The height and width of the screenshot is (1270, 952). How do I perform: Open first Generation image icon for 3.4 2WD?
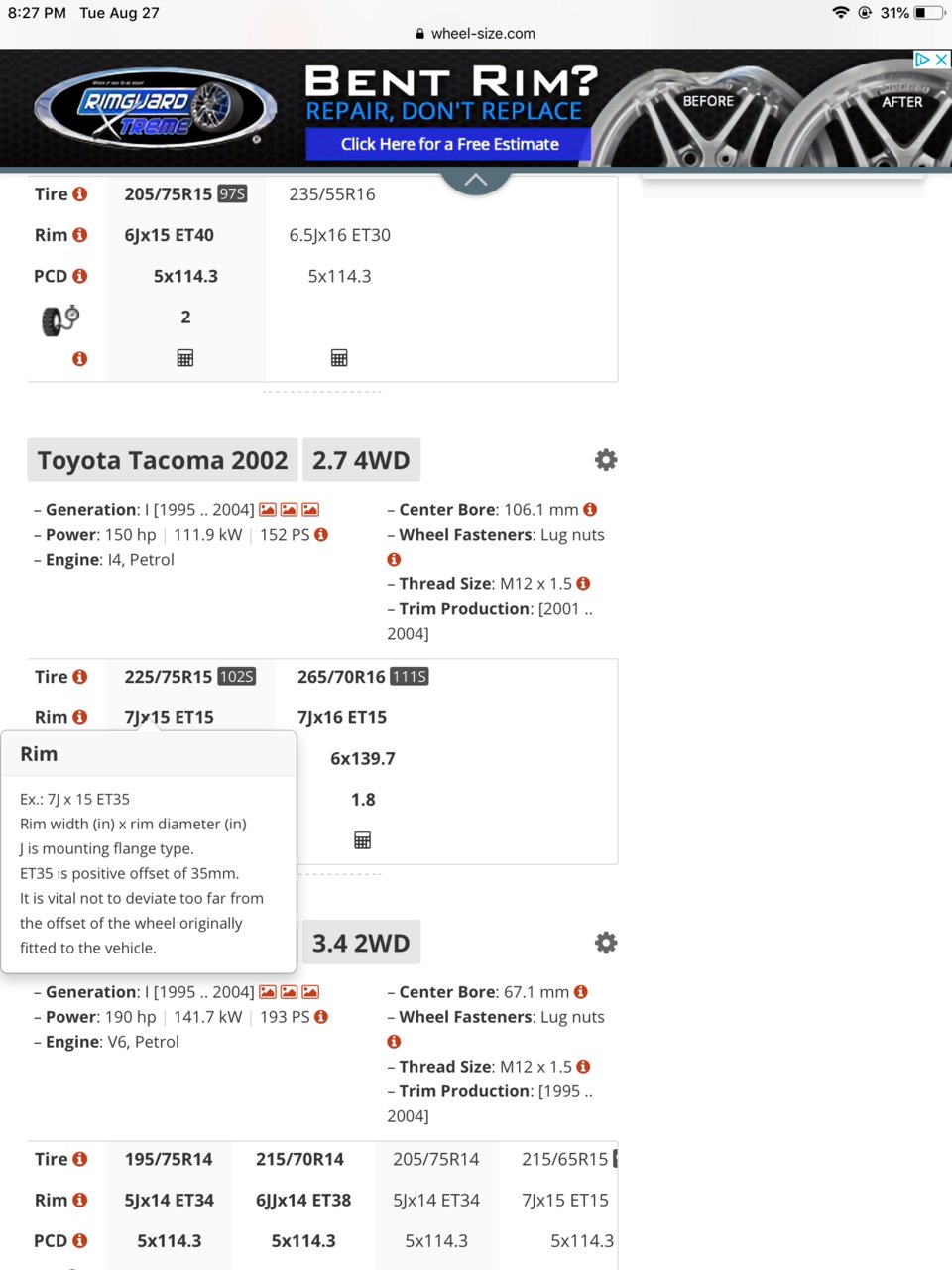point(268,992)
